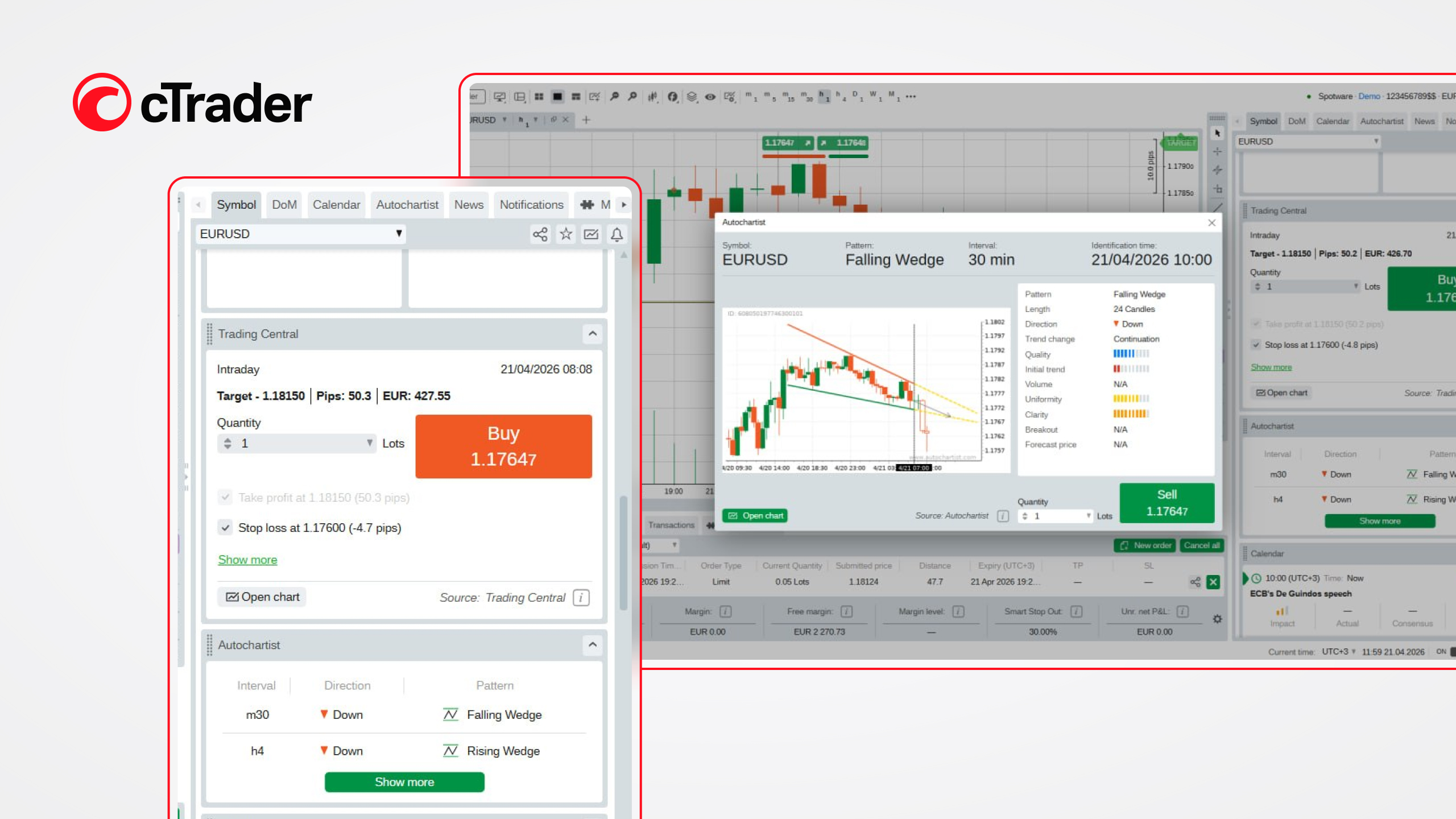Viewport: 1456px width, 819px height.
Task: Click the Quantity field in the Autochartist popup
Action: pyautogui.click(x=1055, y=516)
